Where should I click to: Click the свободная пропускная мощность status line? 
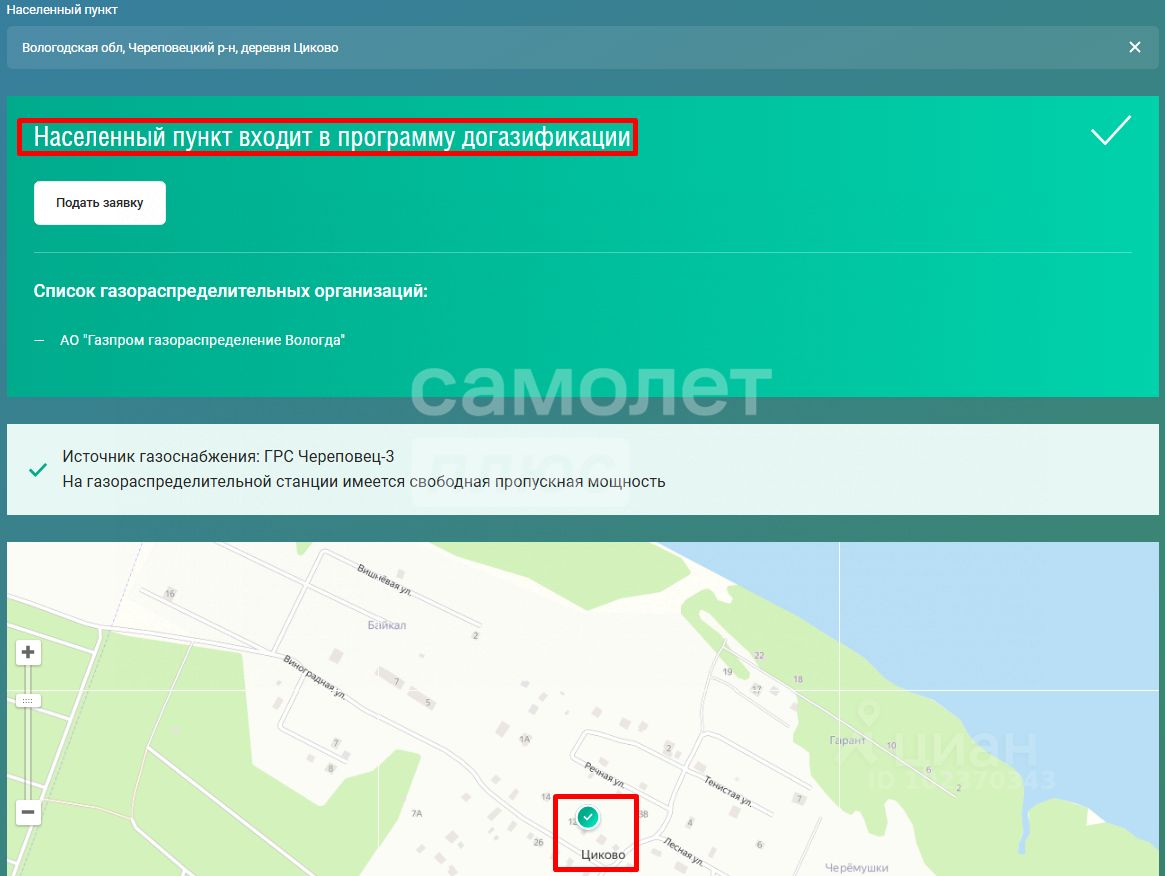363,481
